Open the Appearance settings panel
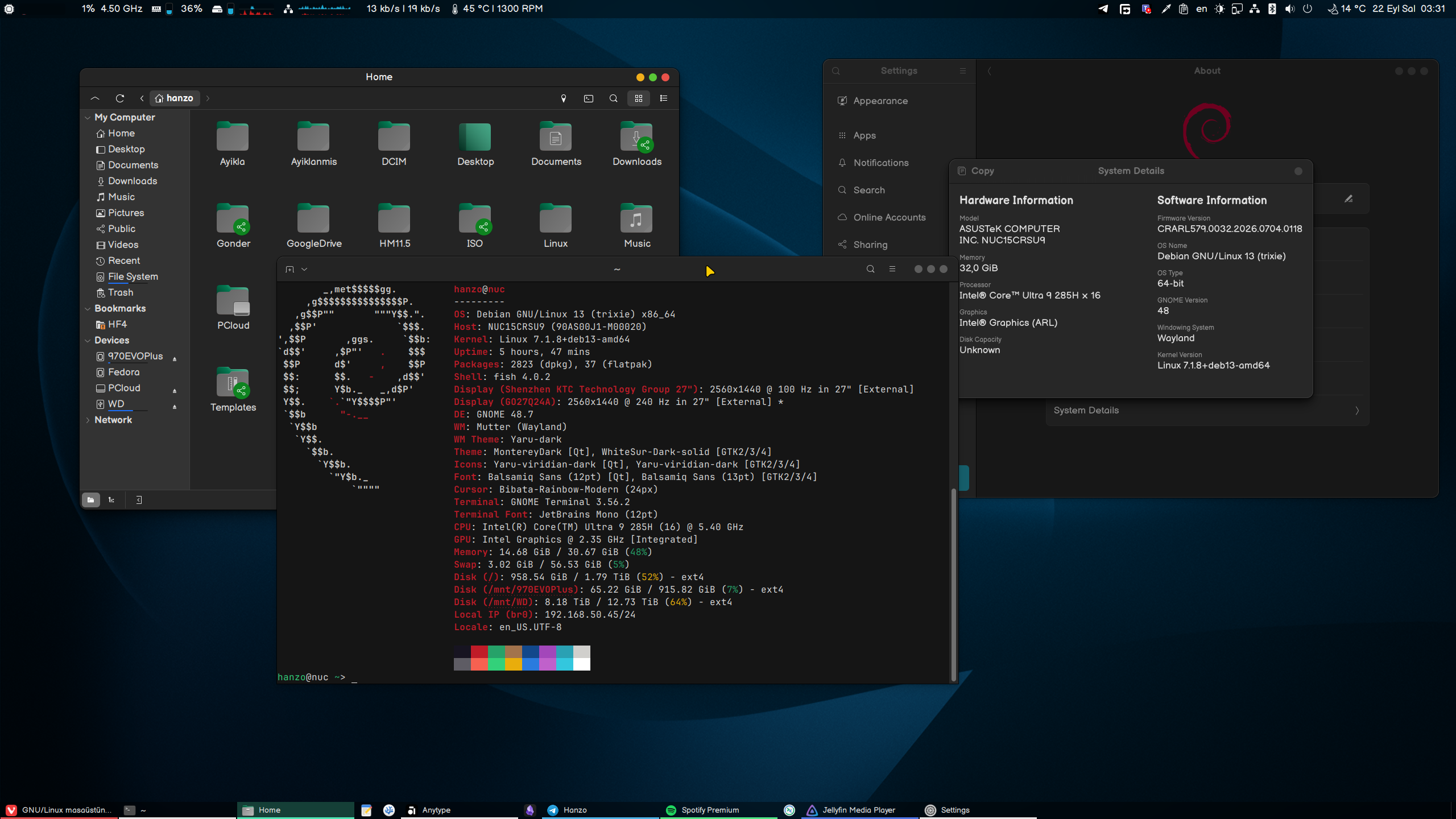This screenshot has width=1456, height=819. 899,101
